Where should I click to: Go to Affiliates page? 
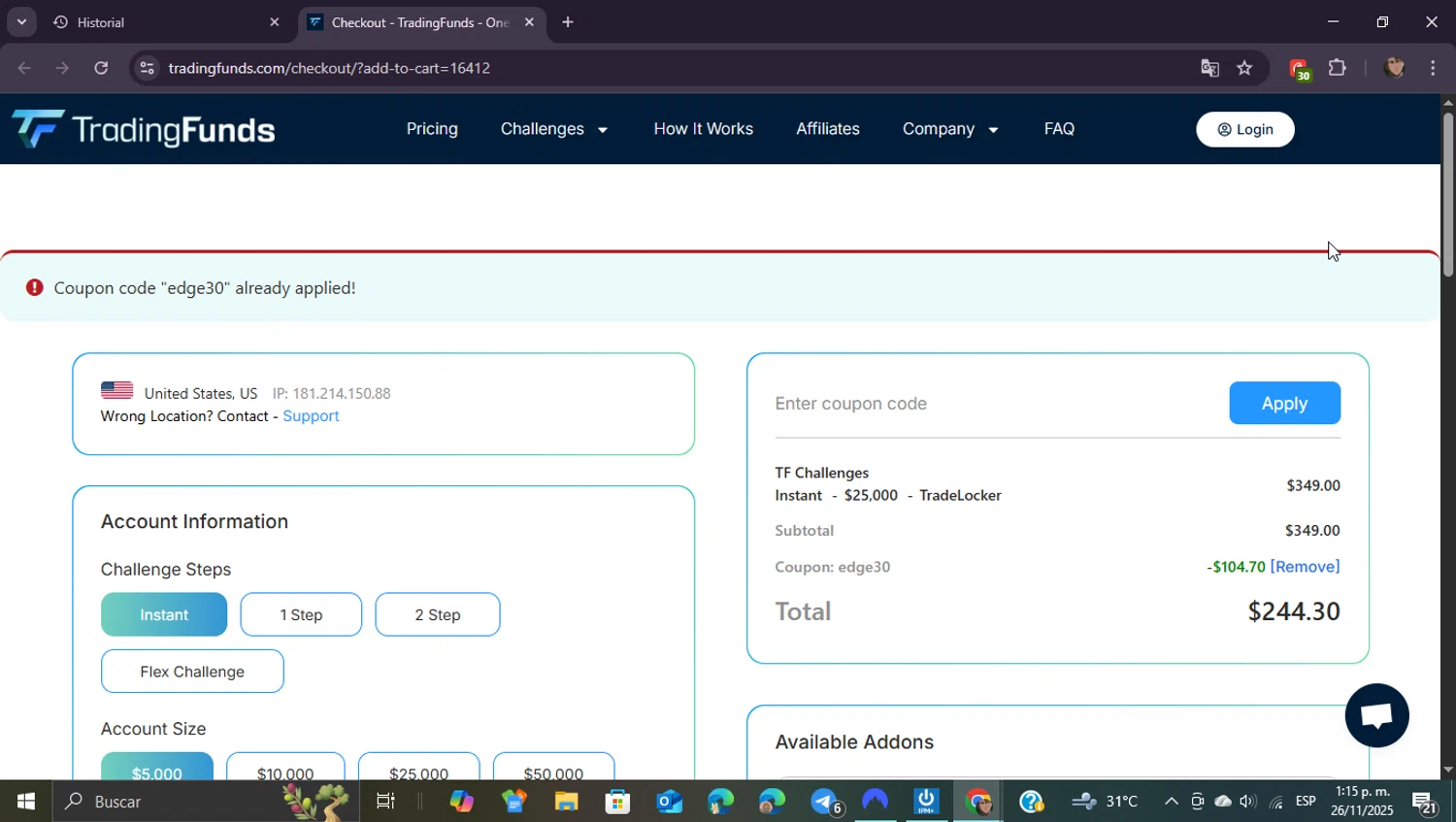point(828,129)
